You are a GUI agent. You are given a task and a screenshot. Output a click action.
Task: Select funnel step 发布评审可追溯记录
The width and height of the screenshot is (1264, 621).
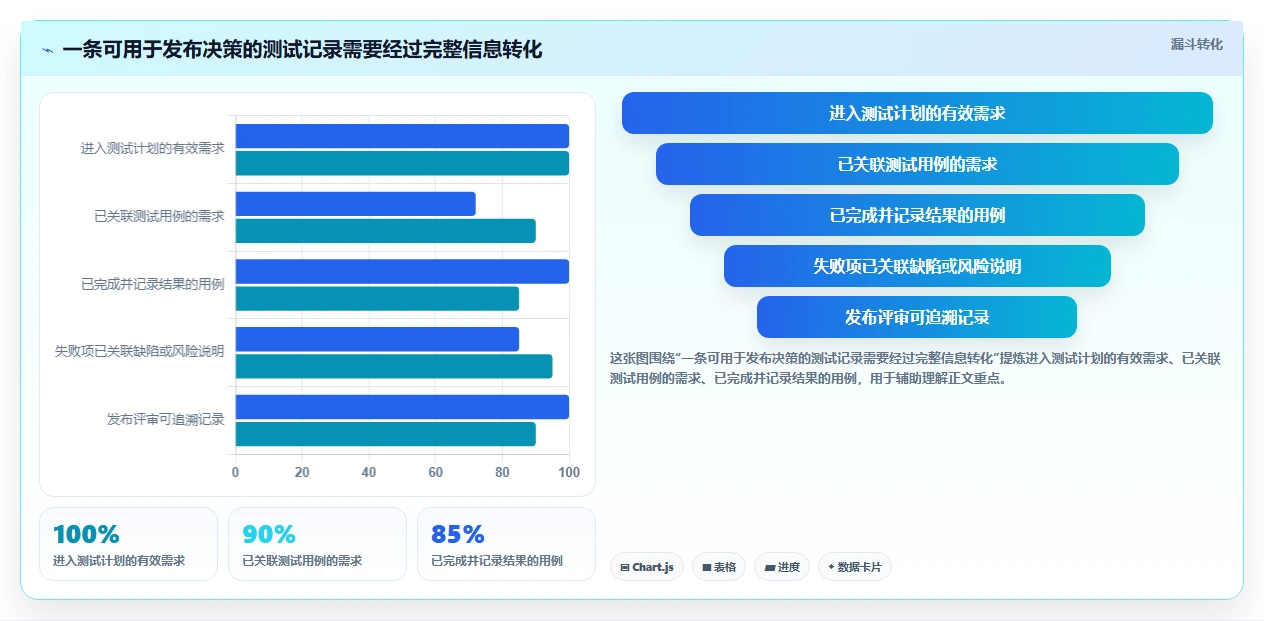click(917, 317)
